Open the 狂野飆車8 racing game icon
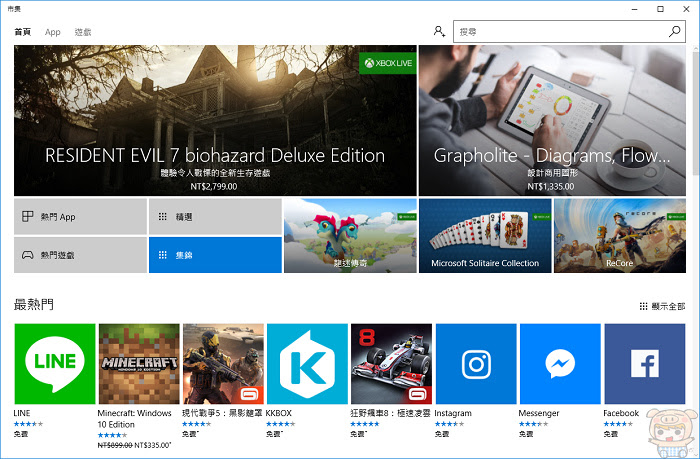Image resolution: width=700 pixels, height=459 pixels. [392, 364]
